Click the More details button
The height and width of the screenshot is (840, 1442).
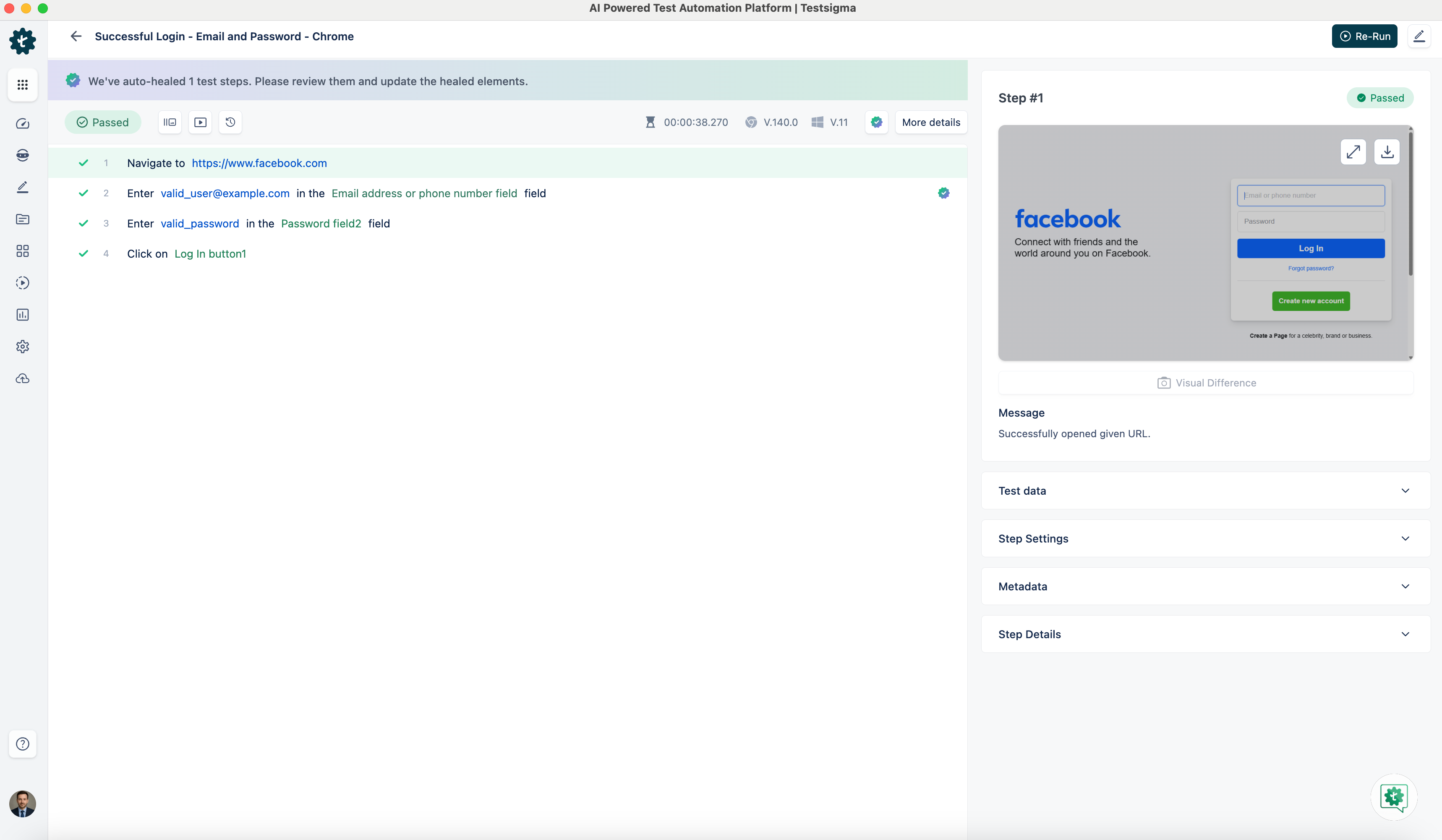[x=930, y=122]
